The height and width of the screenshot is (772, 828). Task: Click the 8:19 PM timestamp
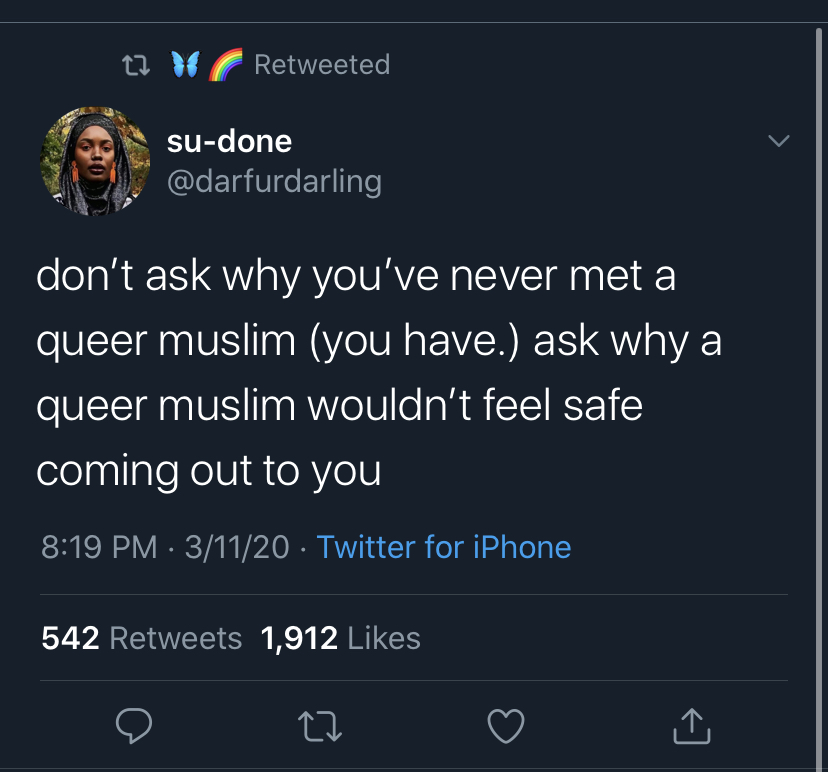pyautogui.click(x=99, y=547)
